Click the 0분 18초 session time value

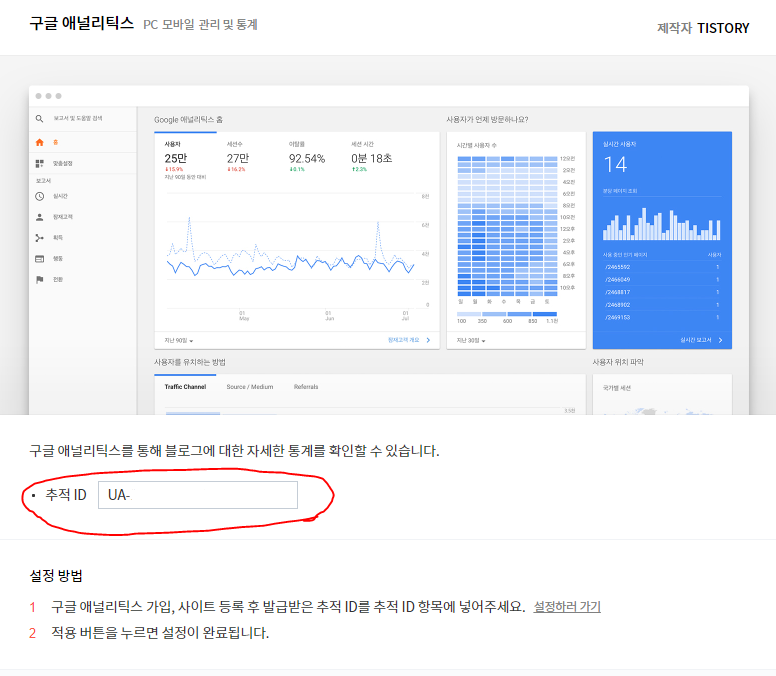(372, 158)
